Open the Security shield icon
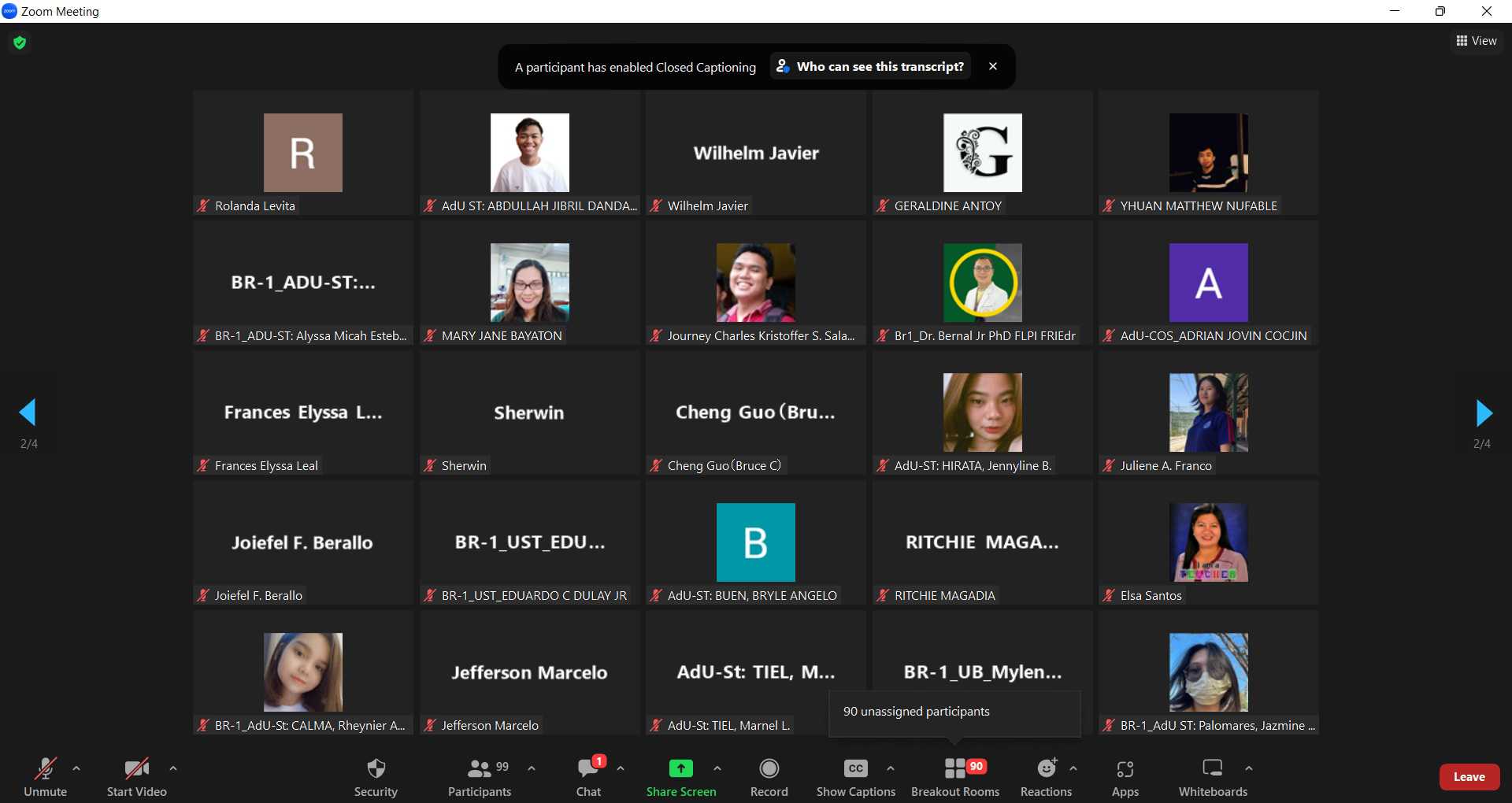This screenshot has width=1512, height=803. [x=376, y=768]
